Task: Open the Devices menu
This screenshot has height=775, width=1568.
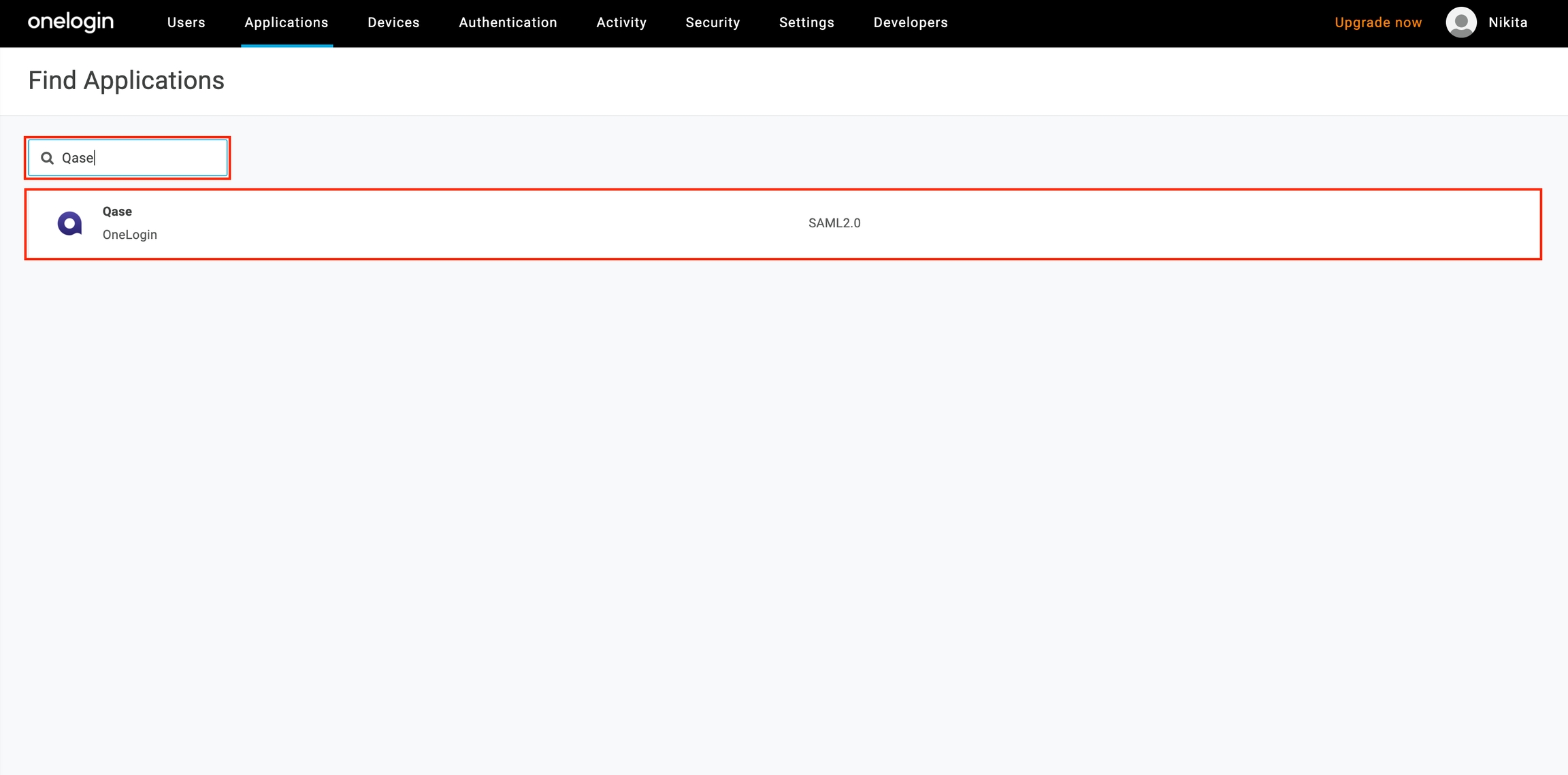Action: click(393, 22)
